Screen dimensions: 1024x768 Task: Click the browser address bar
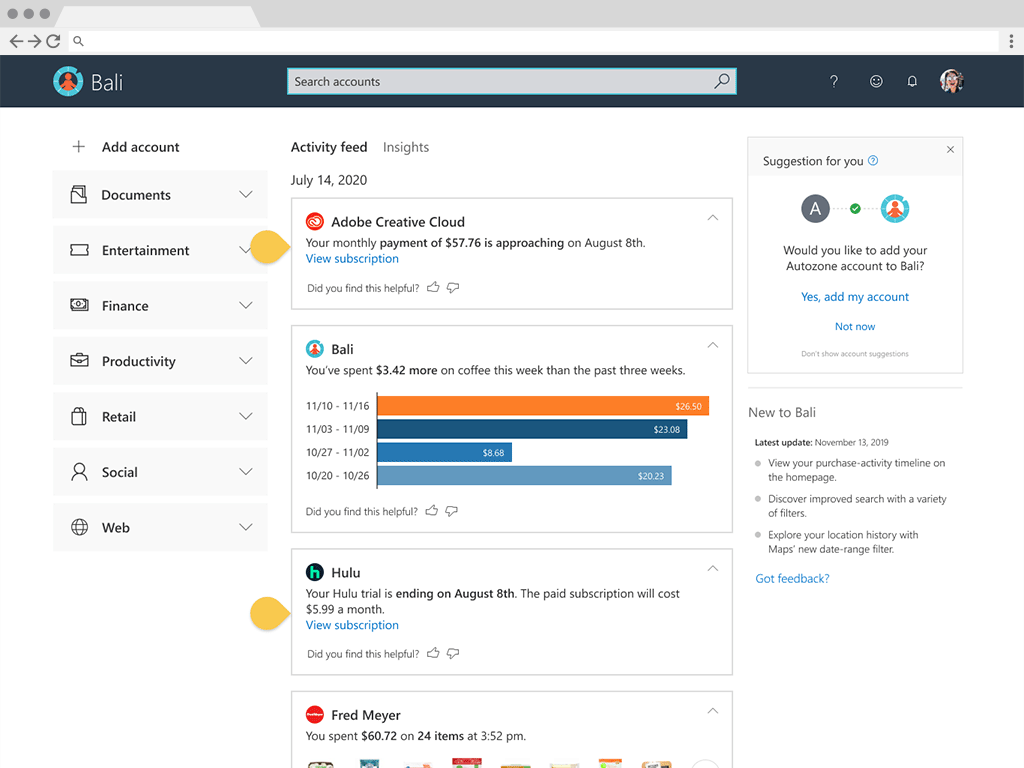click(533, 41)
